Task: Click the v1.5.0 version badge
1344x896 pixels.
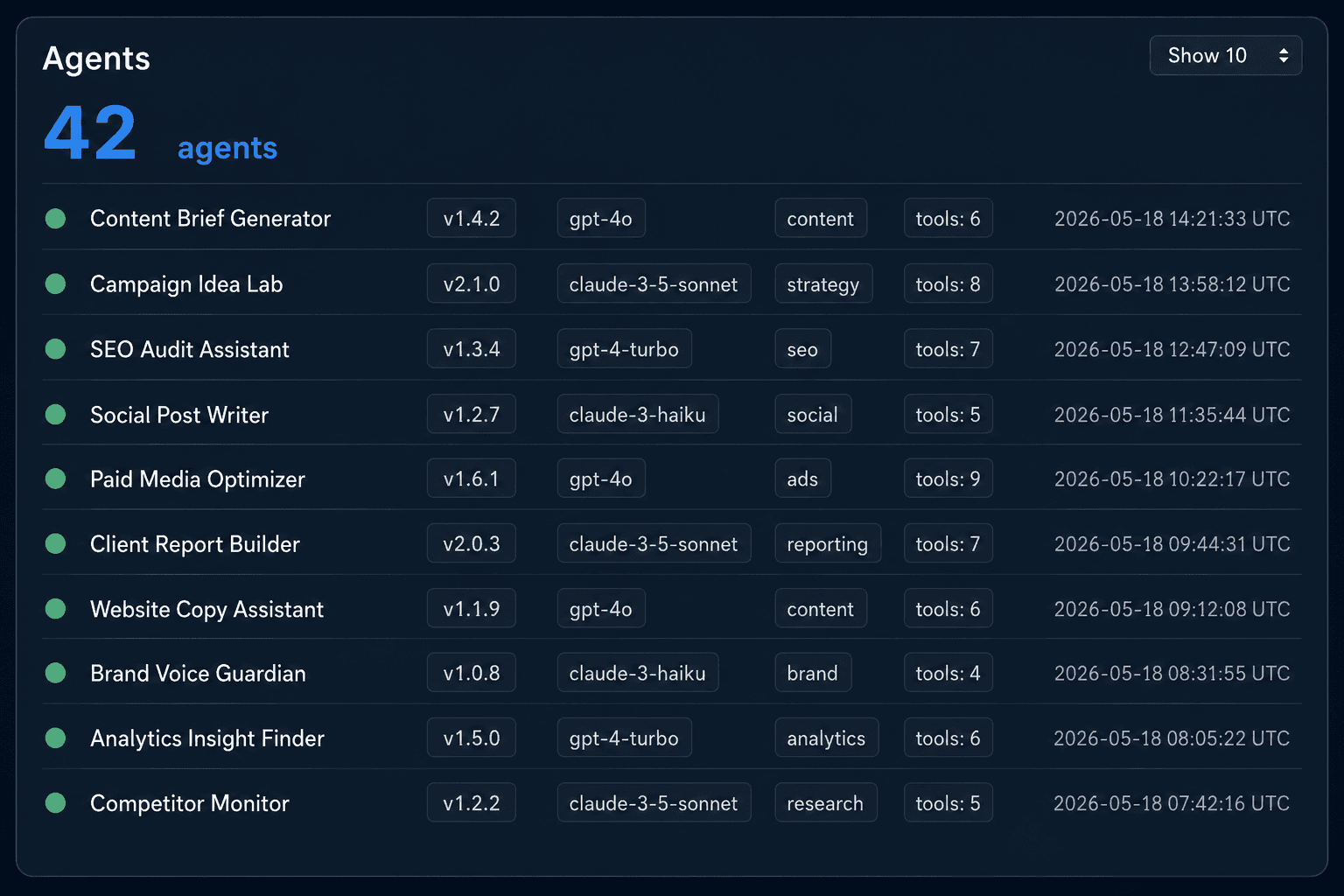Action: pyautogui.click(x=472, y=738)
